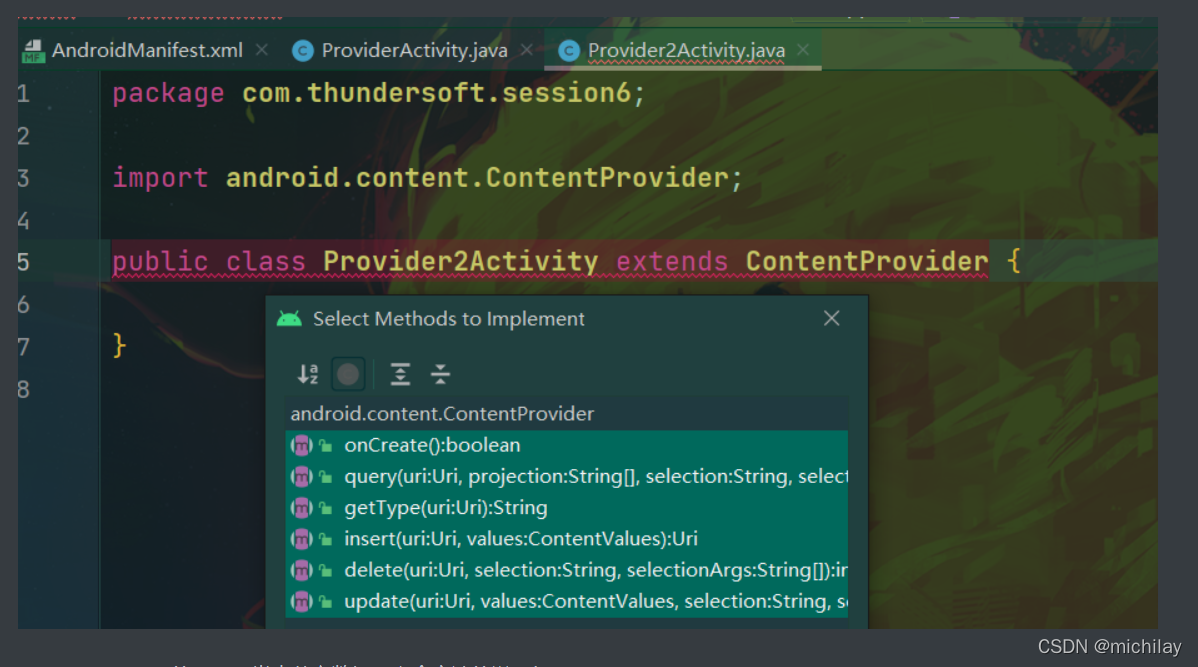Click the green access icon beside onCreate
The width and height of the screenshot is (1198, 667).
(326, 445)
